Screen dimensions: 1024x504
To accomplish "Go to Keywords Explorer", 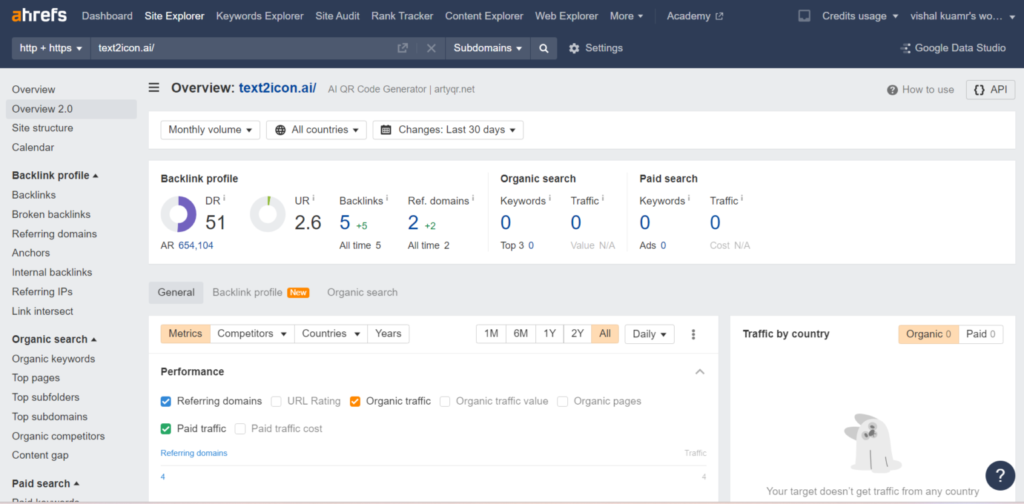I will 260,16.
